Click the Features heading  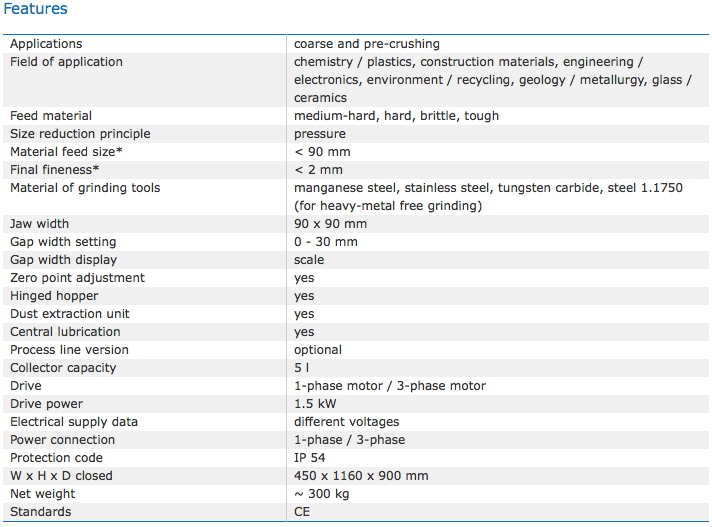coord(35,9)
